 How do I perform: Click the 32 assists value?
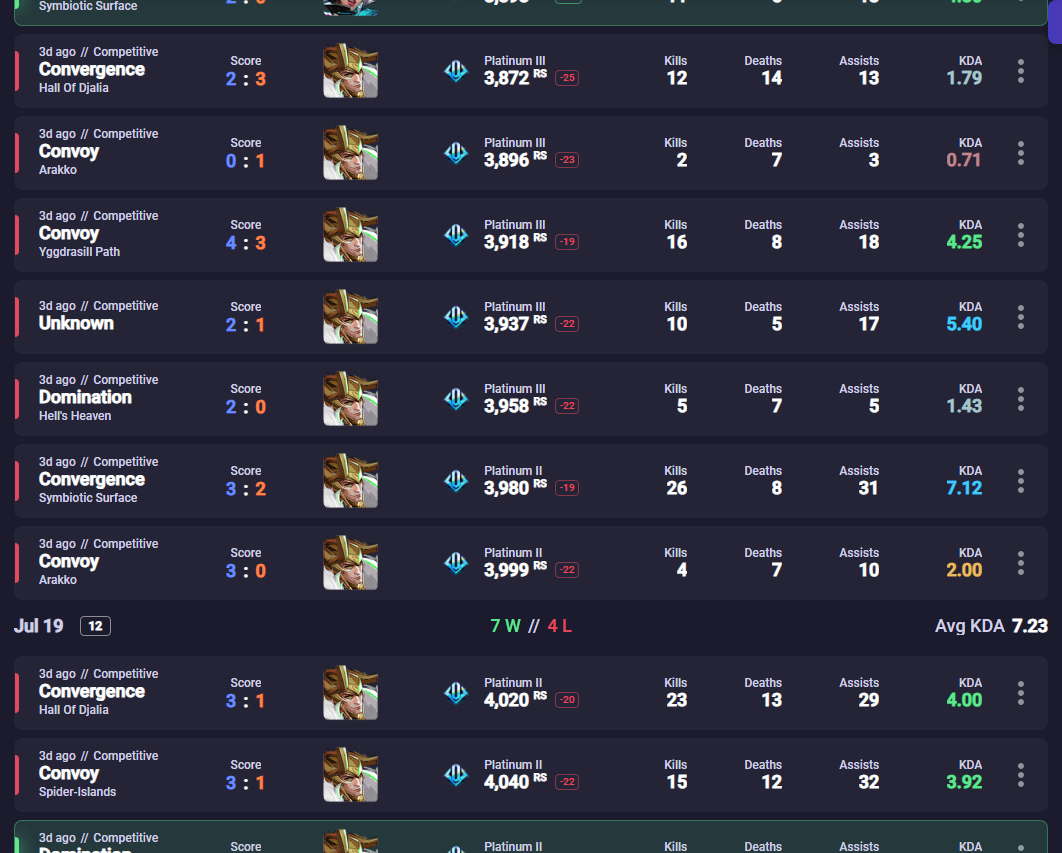coord(868,782)
